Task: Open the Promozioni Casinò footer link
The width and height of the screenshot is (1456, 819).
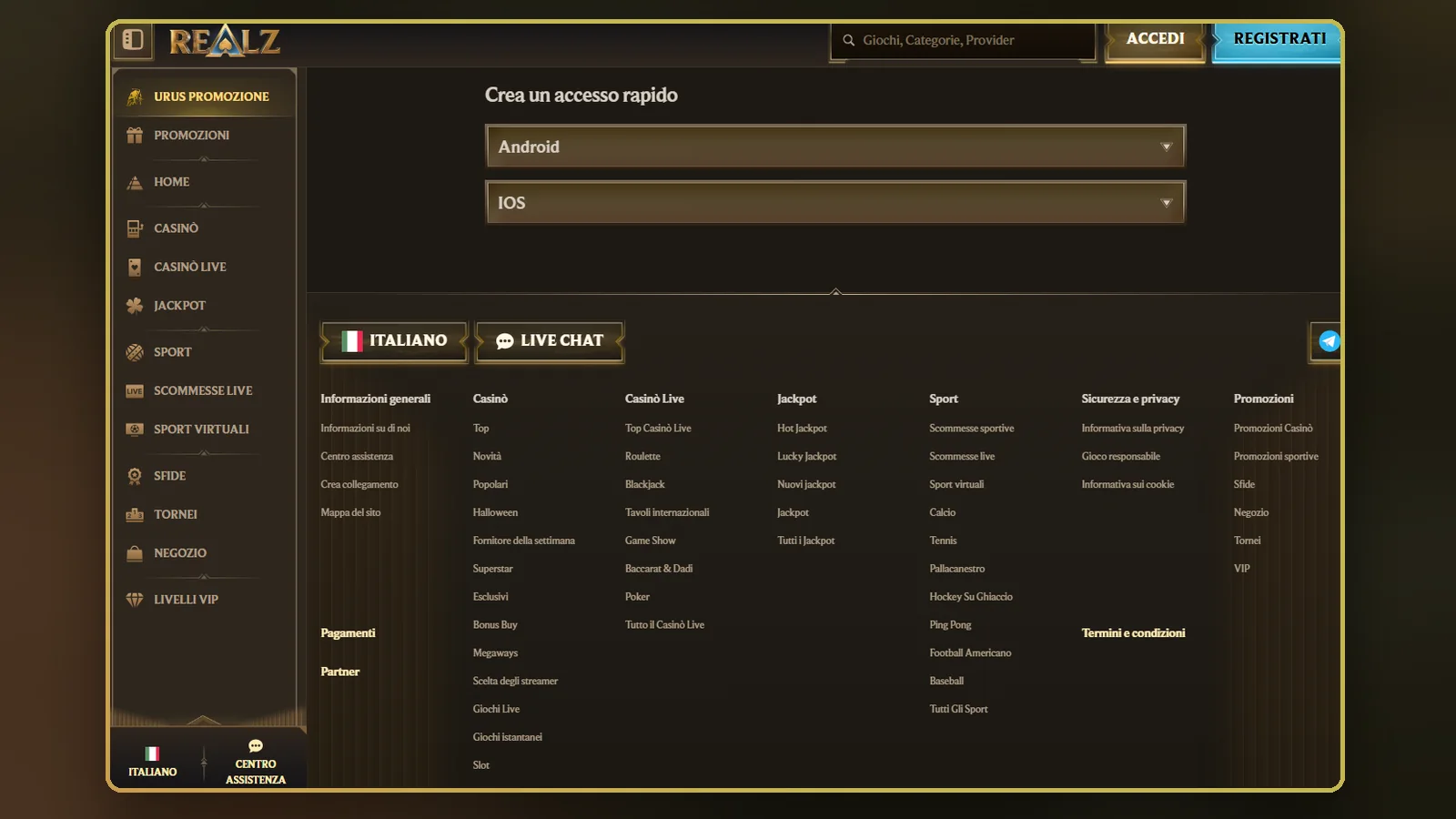Action: pos(1273,429)
